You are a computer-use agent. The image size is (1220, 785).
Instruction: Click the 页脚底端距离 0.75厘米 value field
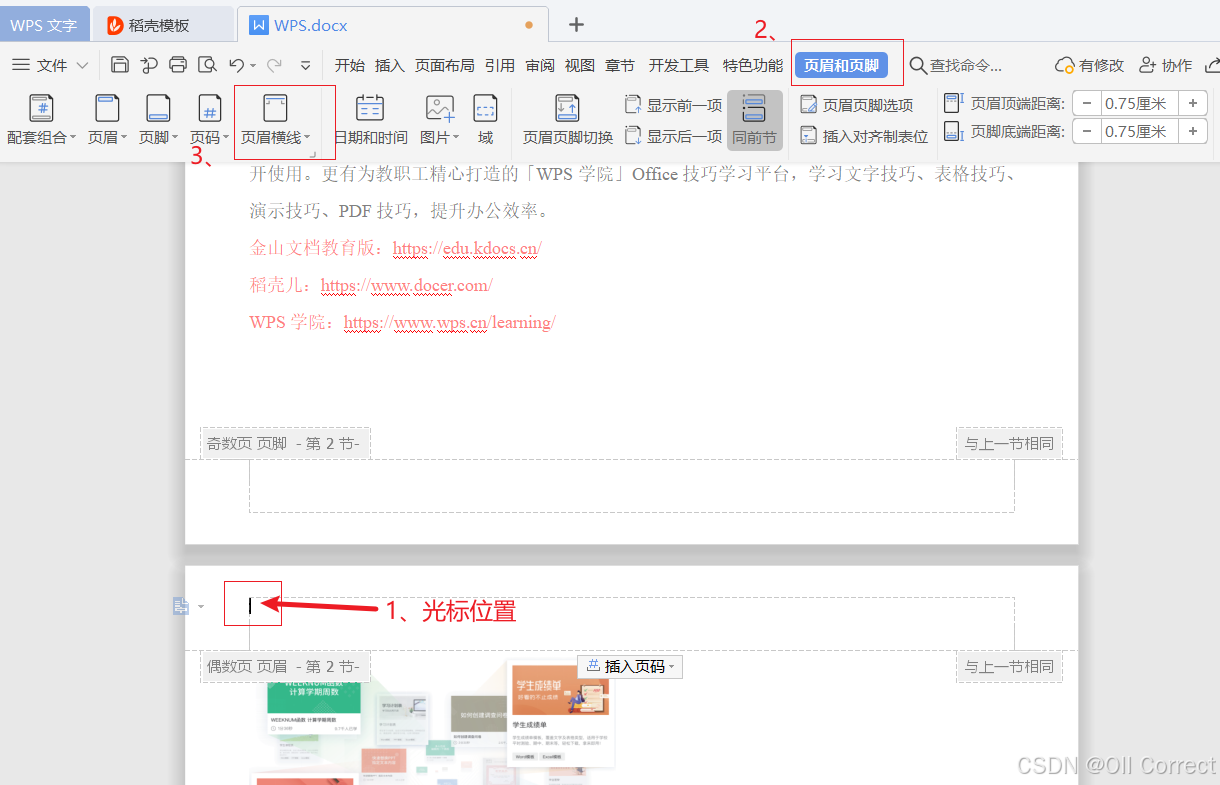pyautogui.click(x=1140, y=131)
